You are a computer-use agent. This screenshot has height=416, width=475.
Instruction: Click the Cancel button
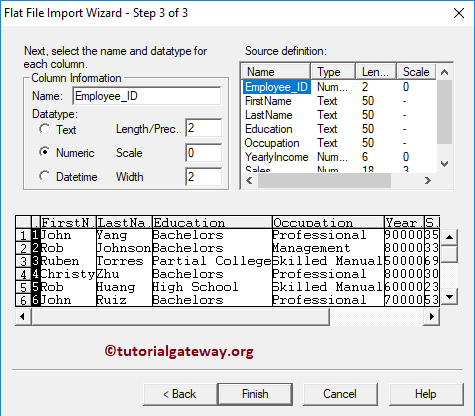pyautogui.click(x=340, y=394)
